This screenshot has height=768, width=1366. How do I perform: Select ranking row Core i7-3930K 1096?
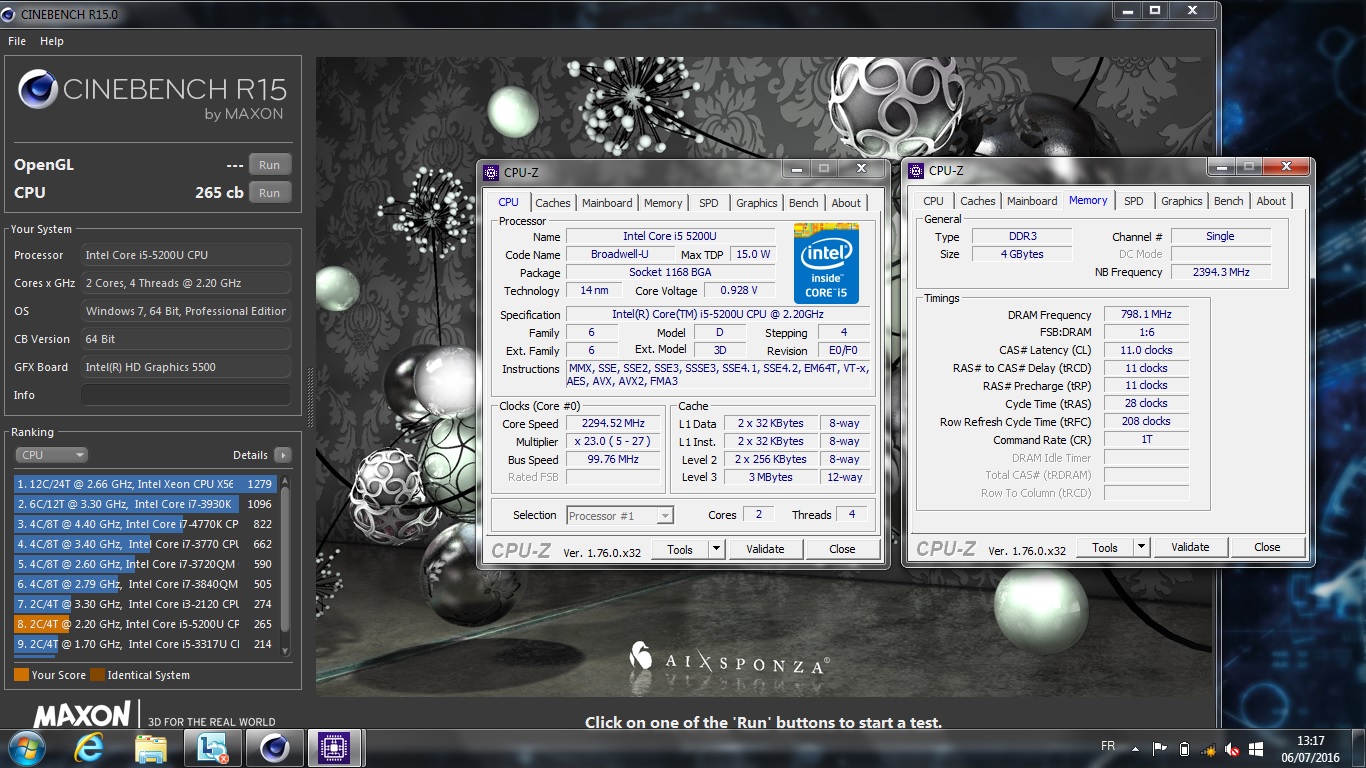point(145,504)
